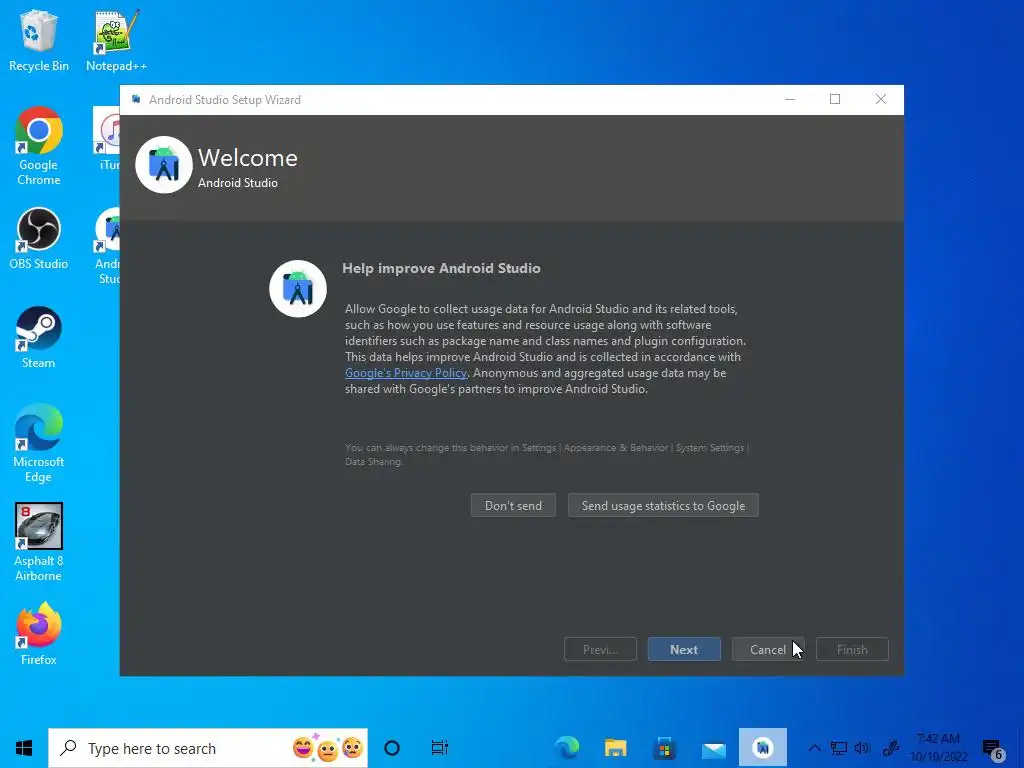Open File Explorer from the taskbar
This screenshot has height=768, width=1024.
pyautogui.click(x=615, y=748)
